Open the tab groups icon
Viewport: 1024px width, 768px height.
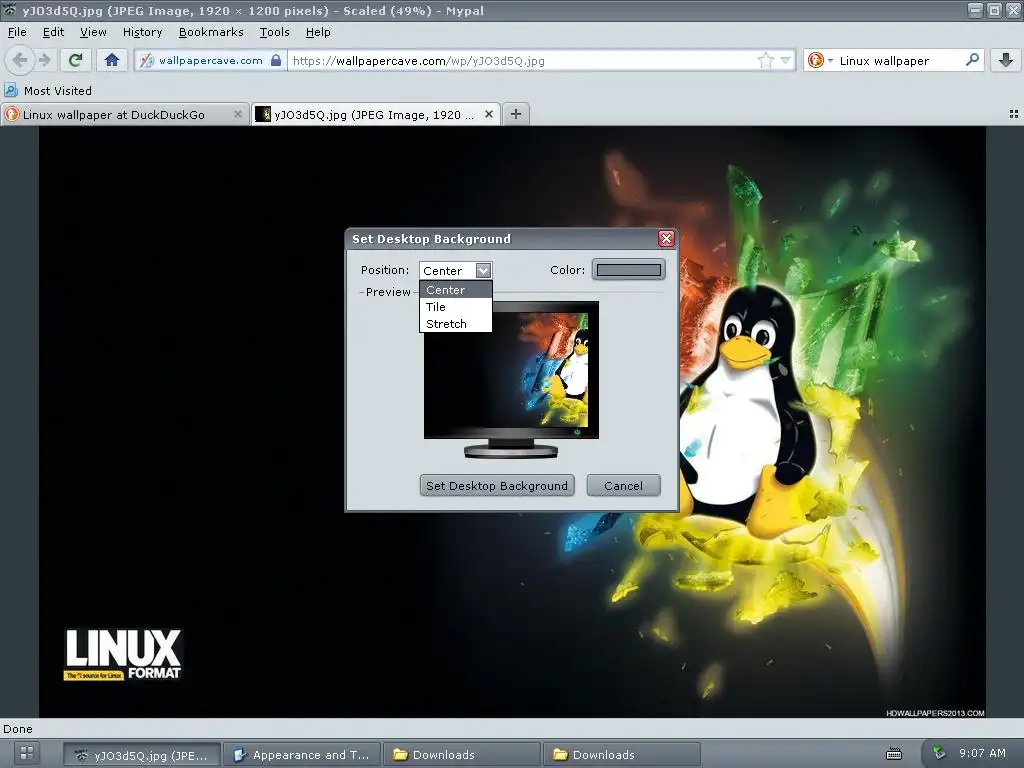click(x=1014, y=114)
